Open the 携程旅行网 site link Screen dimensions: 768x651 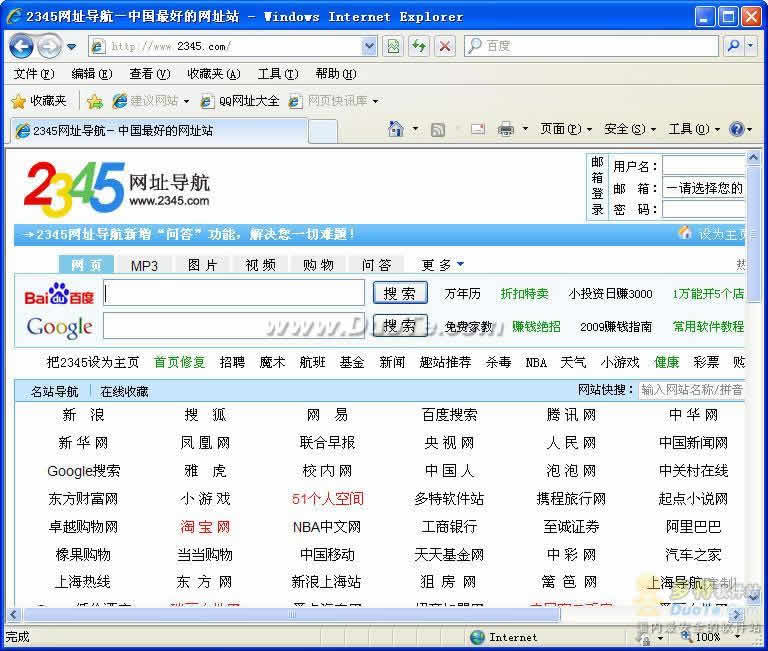(571, 499)
